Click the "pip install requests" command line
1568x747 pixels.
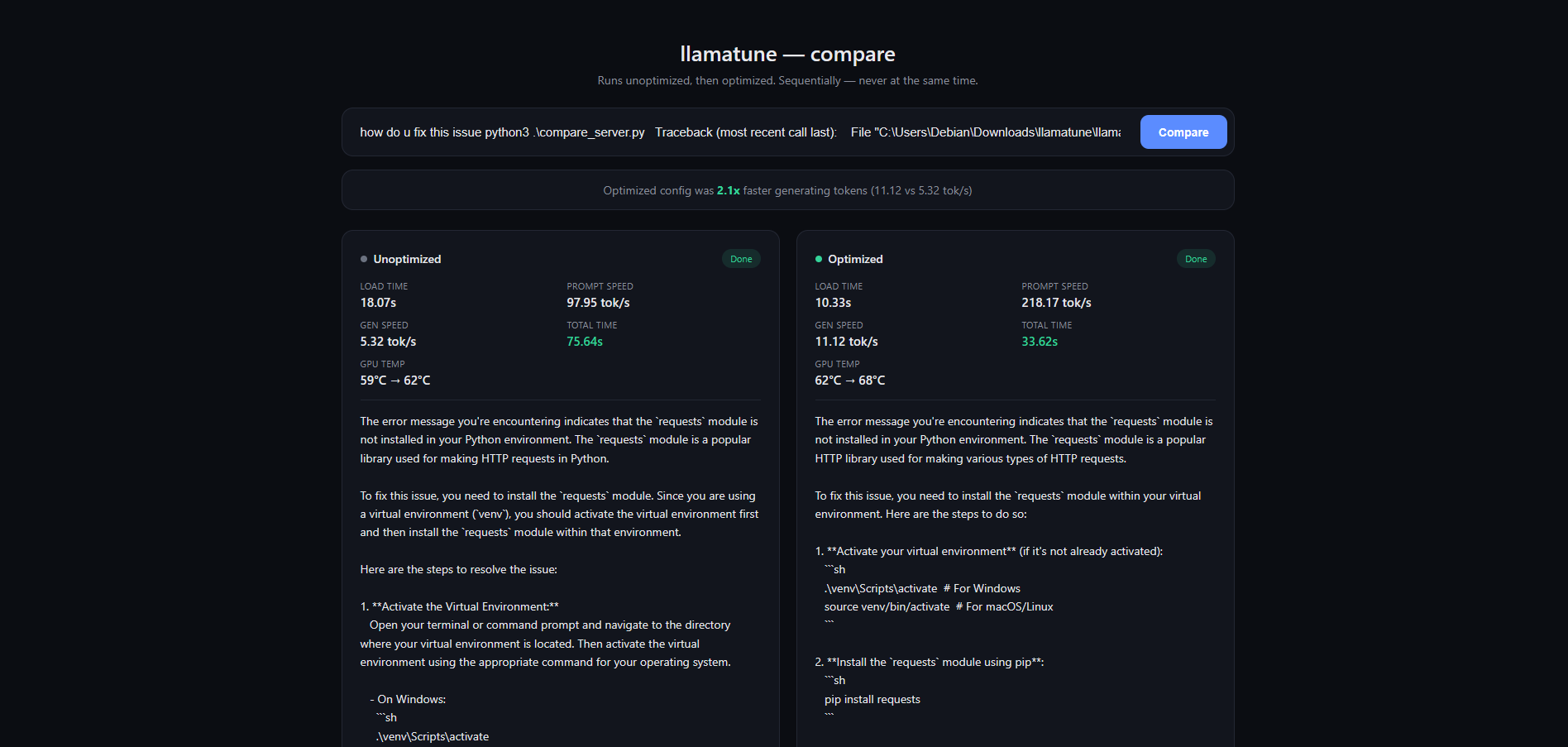tap(872, 699)
